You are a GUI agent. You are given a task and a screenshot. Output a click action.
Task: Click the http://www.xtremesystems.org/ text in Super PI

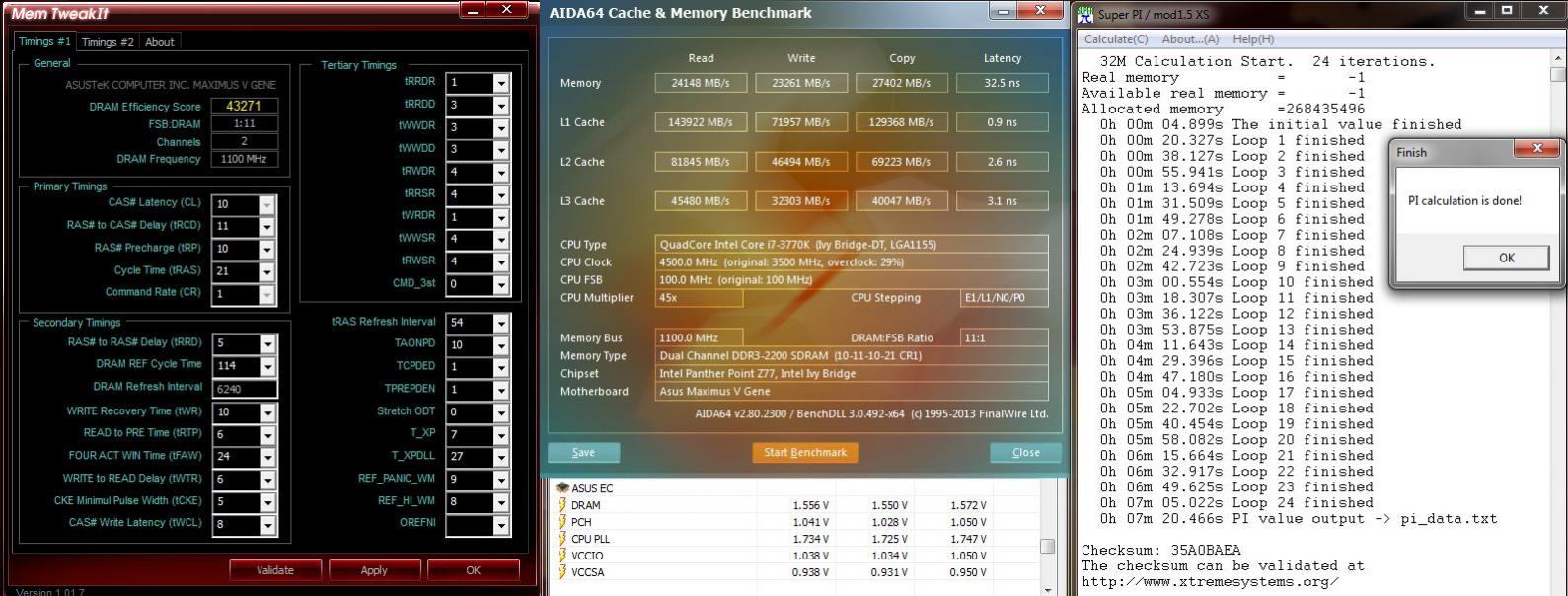coord(1210,582)
